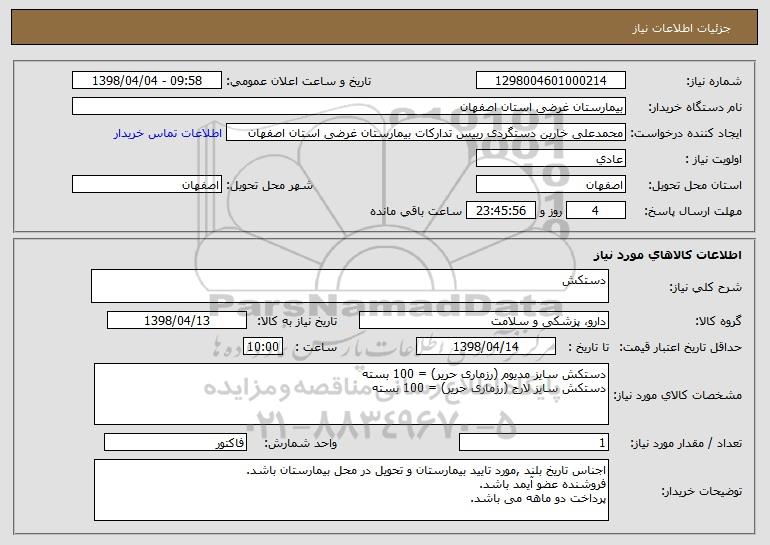Click the label تعداد / مقدار مورد نیاز
The width and height of the screenshot is (770, 545).
(686, 444)
